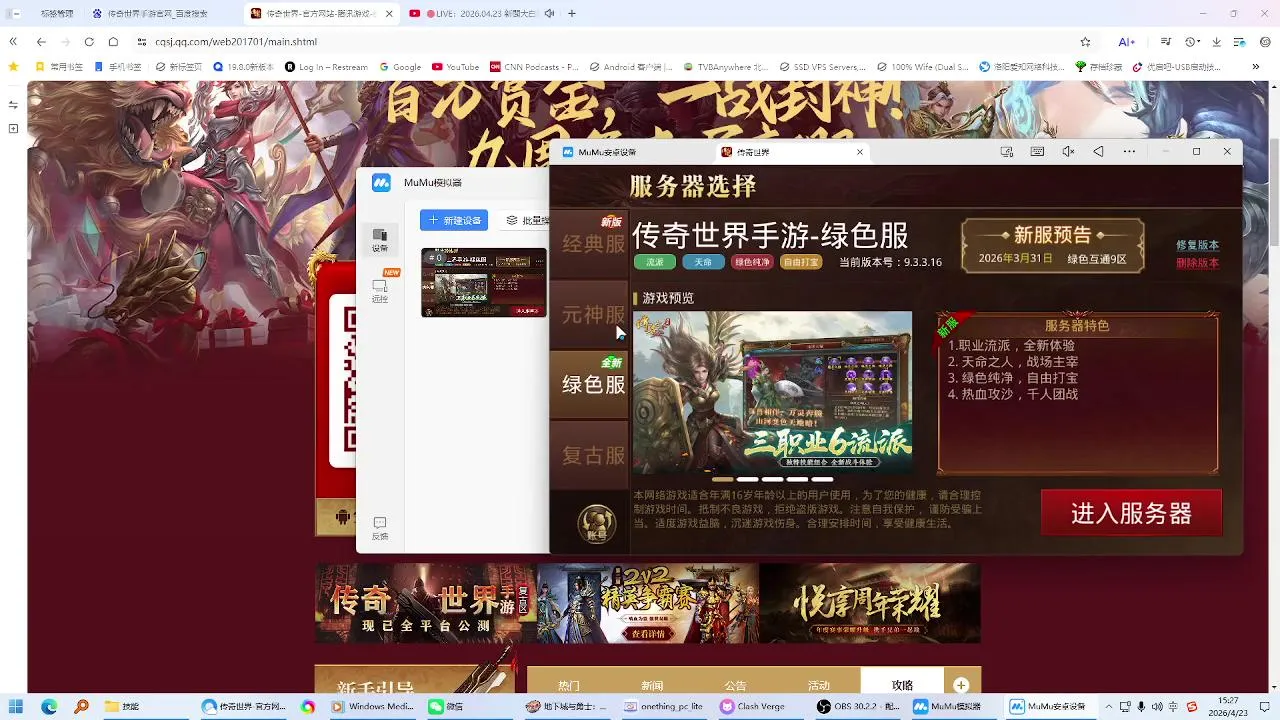This screenshot has width=1280, height=720.
Task: Select the last preview carousel dot
Action: tap(822, 479)
